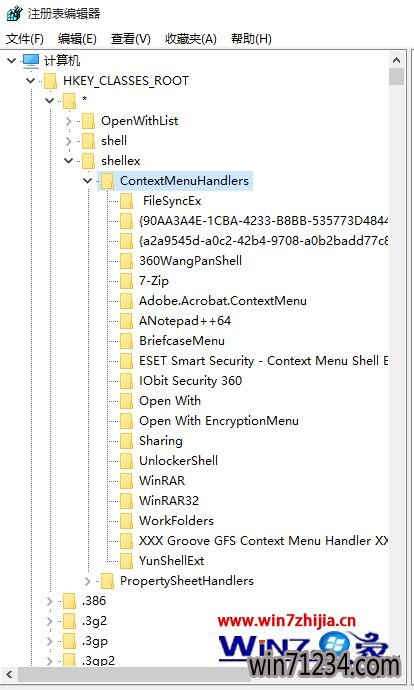The height and width of the screenshot is (690, 414).
Task: Select the shell key label
Action: [x=114, y=141]
